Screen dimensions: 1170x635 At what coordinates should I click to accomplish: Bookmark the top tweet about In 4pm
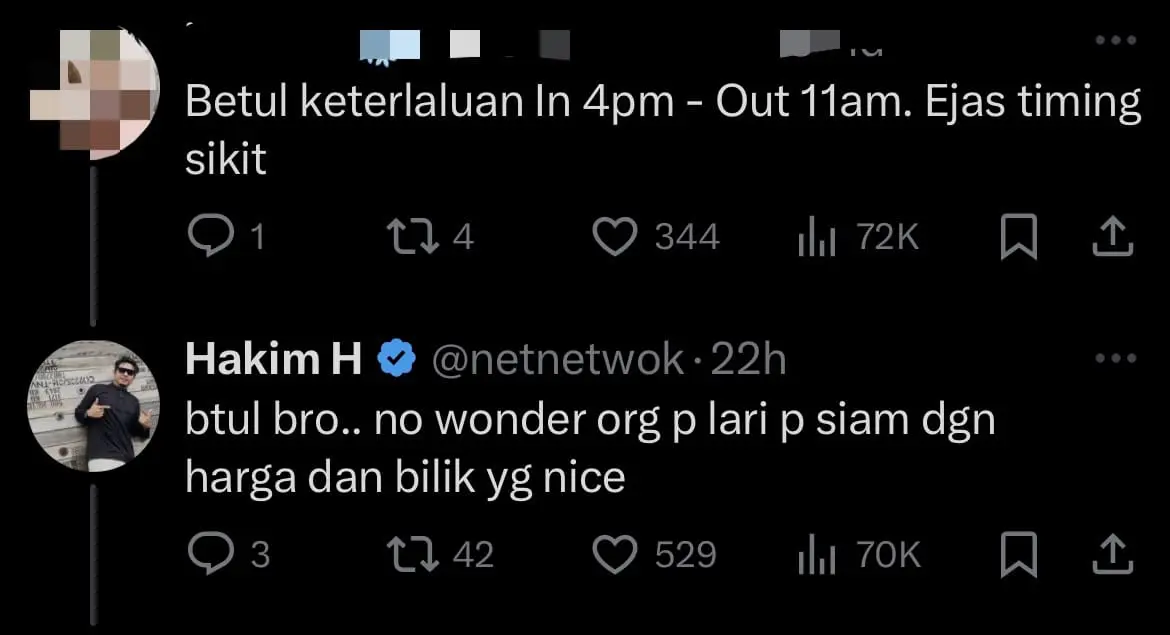[1018, 237]
